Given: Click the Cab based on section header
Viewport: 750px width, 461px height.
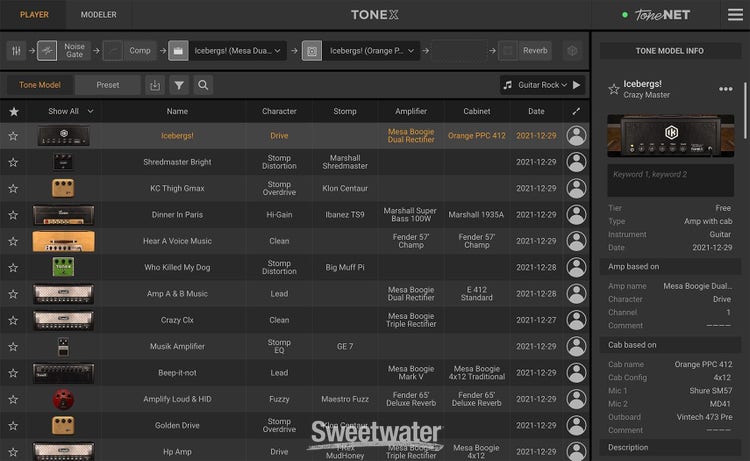Looking at the screenshot, I should click(670, 345).
